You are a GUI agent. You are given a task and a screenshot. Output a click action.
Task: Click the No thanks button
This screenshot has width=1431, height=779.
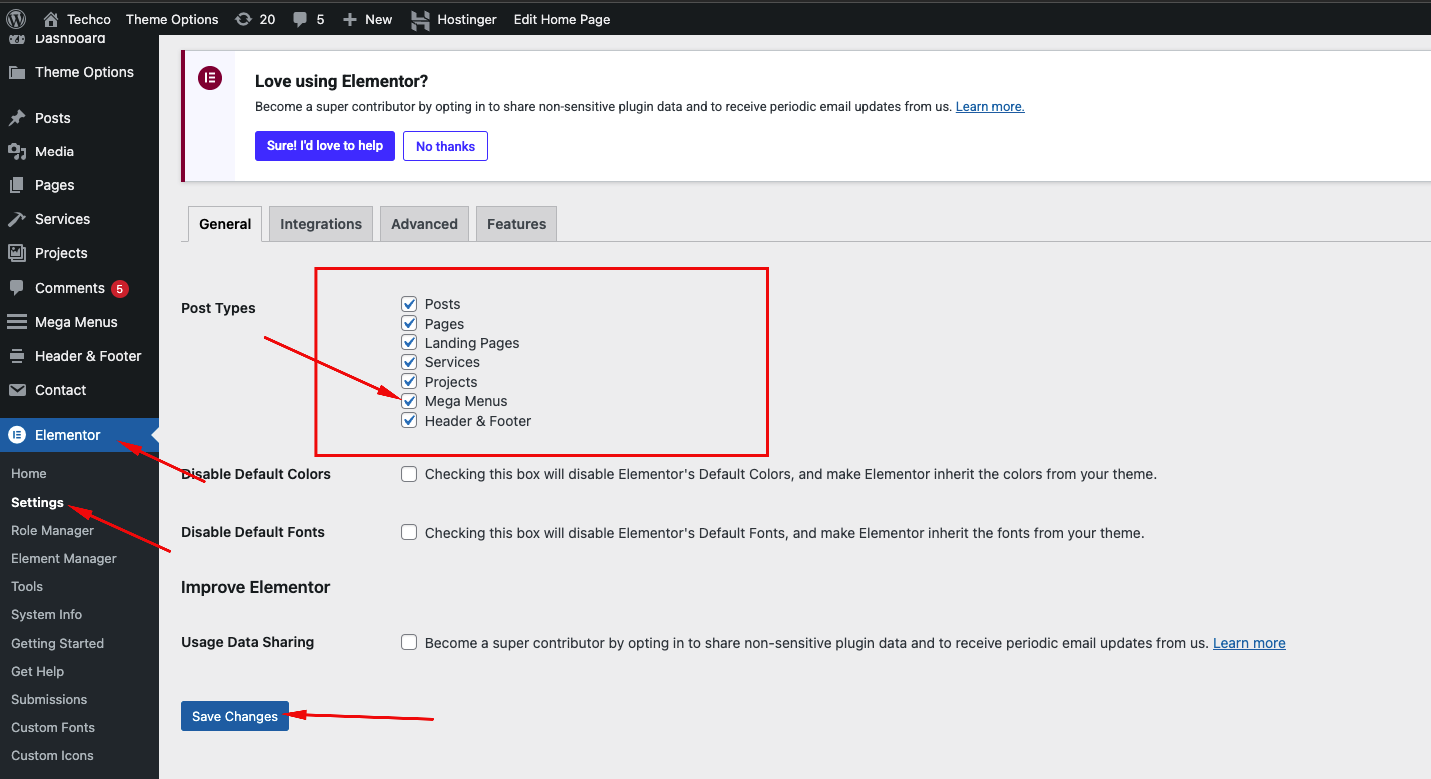click(x=445, y=146)
